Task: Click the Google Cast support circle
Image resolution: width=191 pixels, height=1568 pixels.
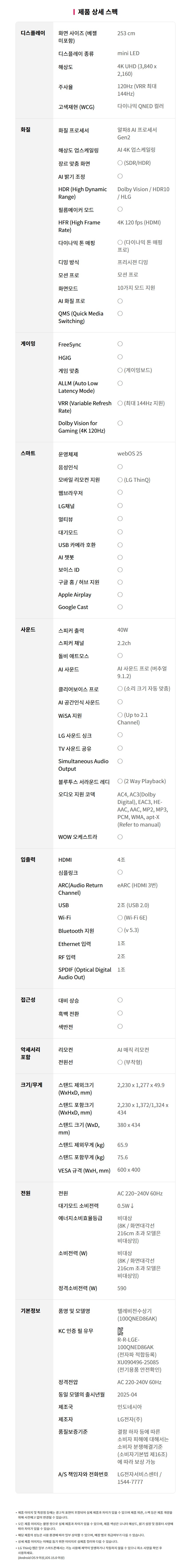Action: [x=120, y=607]
